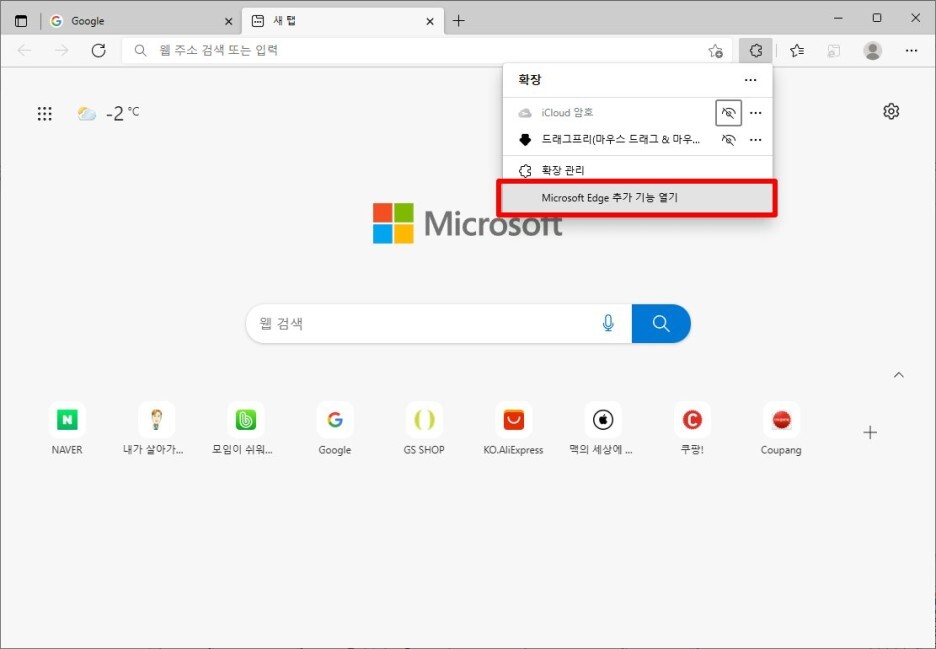Screen dimensions: 936x649
Task: Open more options for 드래그프리 extension
Action: coord(756,140)
